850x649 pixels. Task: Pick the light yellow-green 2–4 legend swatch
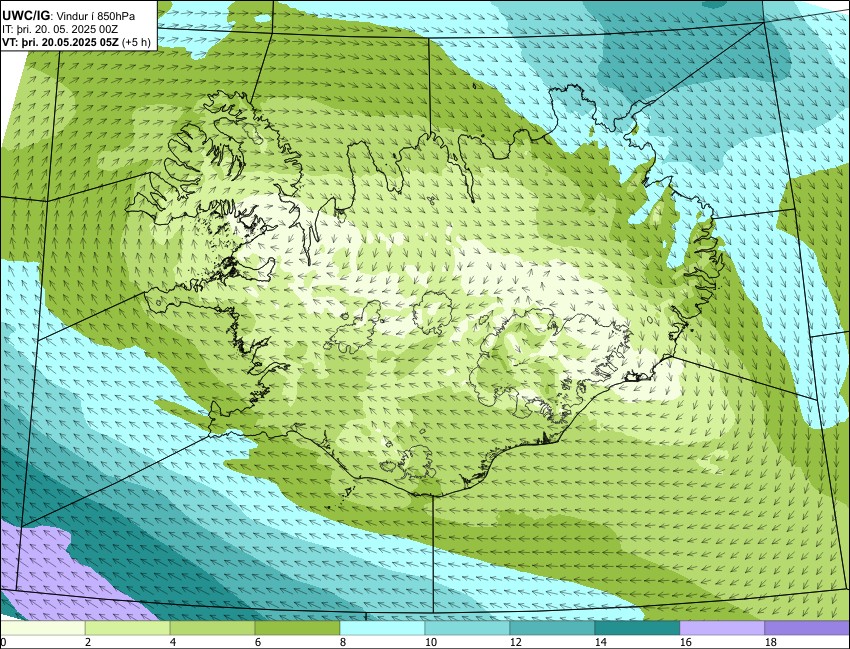point(127,628)
